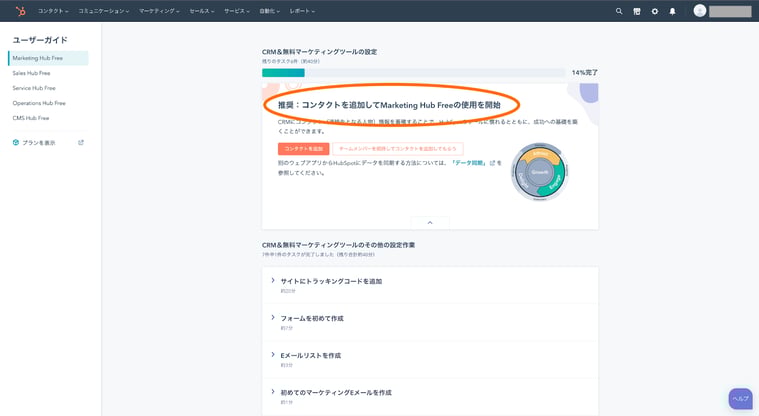Open the レポート menu
The image size is (759, 416).
click(x=302, y=11)
